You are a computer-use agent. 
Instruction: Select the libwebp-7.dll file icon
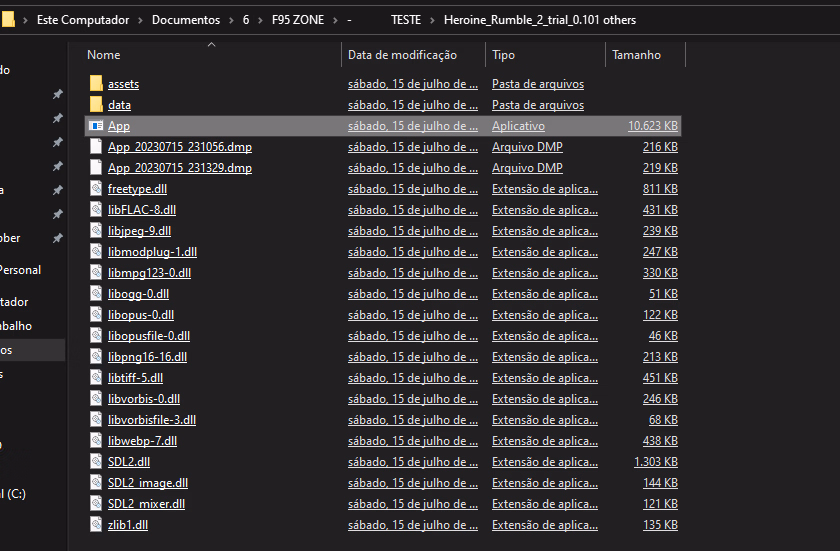point(96,440)
